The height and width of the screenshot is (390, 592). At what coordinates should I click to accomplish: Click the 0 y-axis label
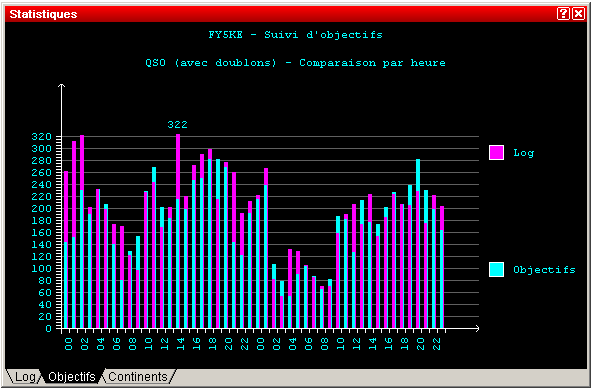pyautogui.click(x=49, y=328)
